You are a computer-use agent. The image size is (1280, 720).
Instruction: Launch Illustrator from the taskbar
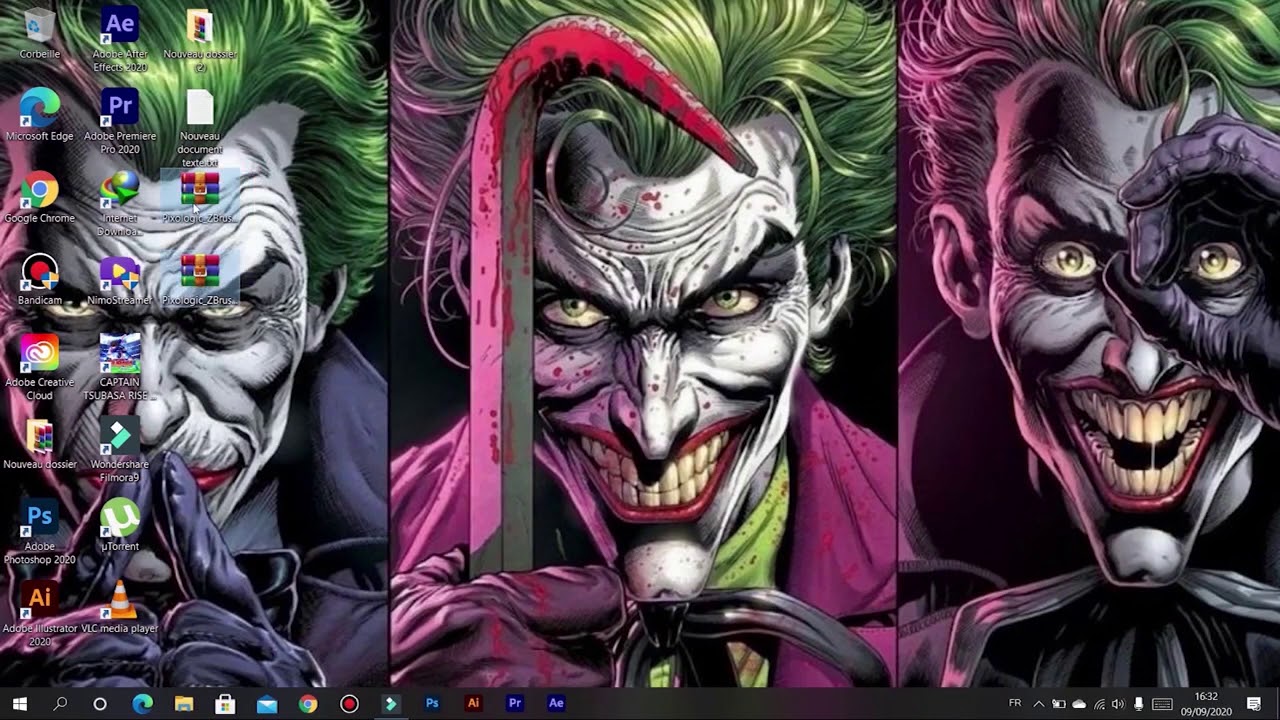point(474,704)
